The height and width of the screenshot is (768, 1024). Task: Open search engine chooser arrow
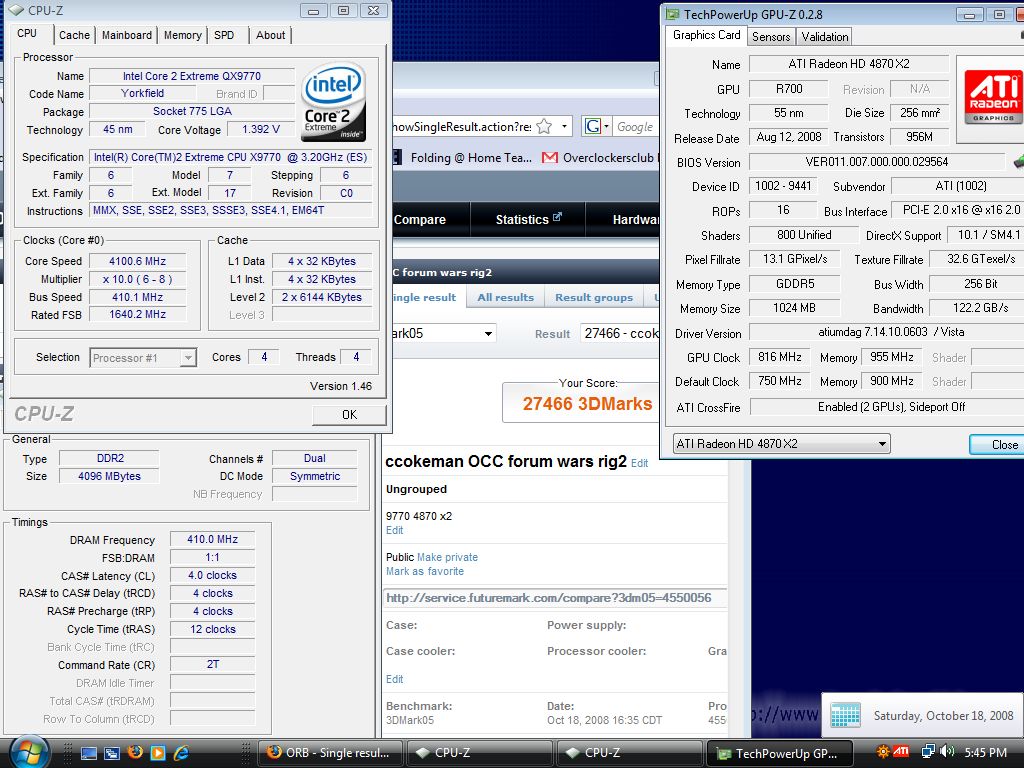[607, 126]
